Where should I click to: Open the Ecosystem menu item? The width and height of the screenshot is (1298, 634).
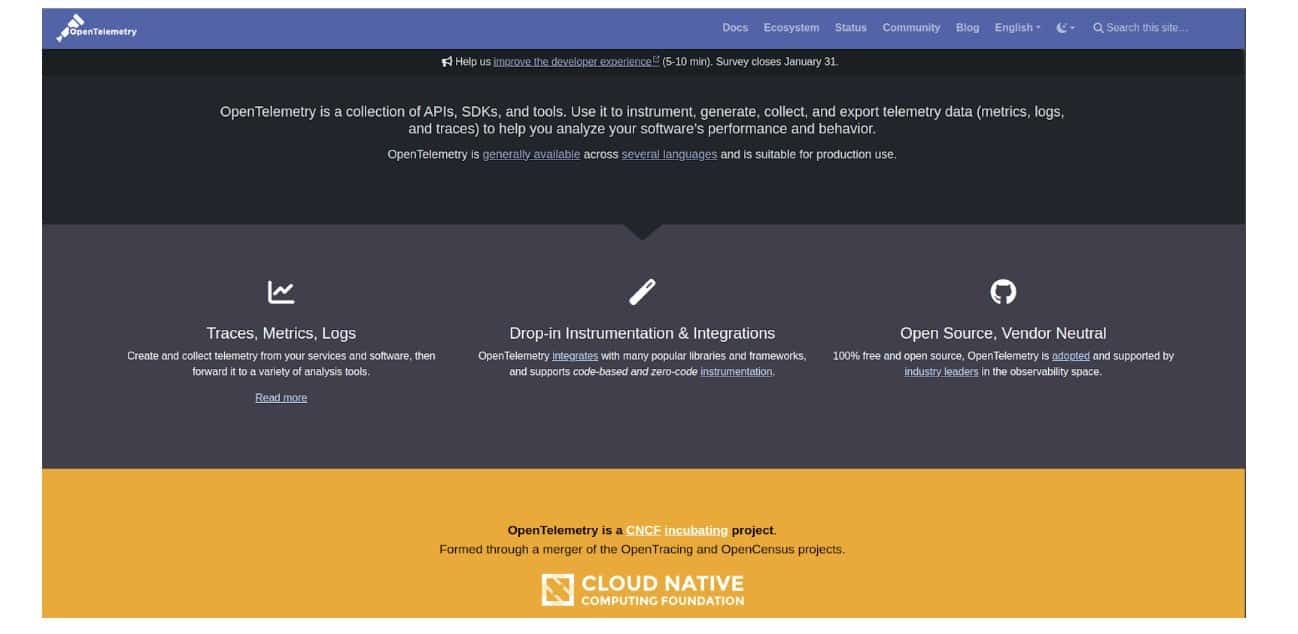[791, 28]
